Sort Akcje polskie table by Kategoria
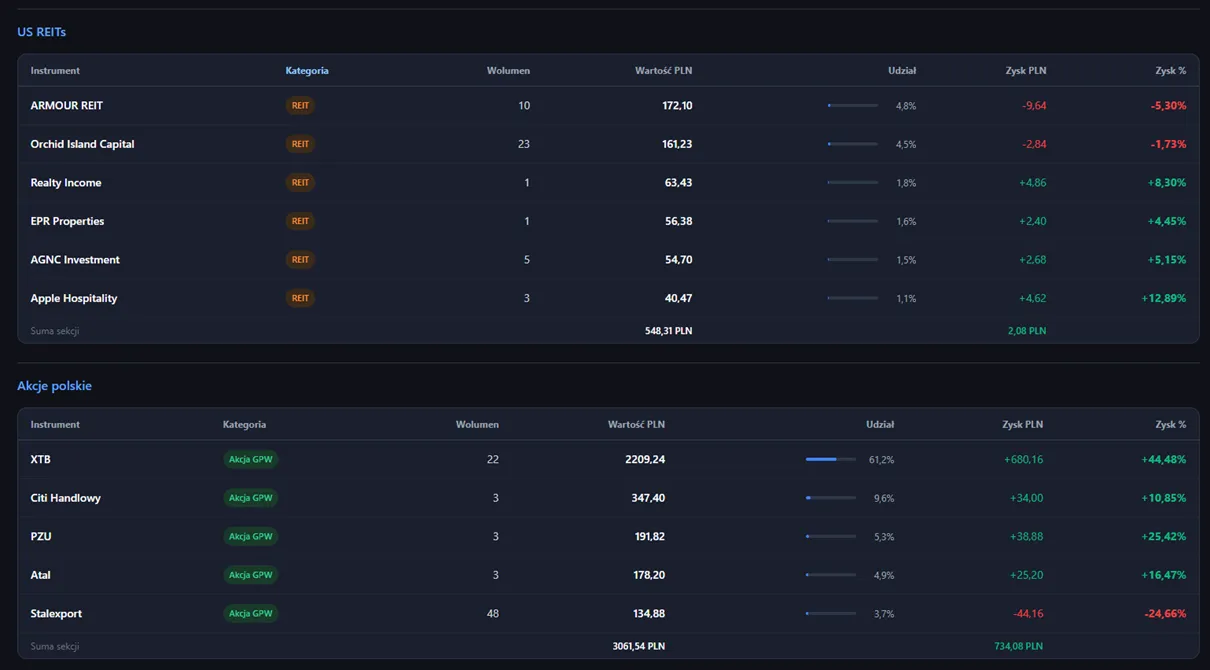Viewport: 1210px width, 670px height. point(244,425)
